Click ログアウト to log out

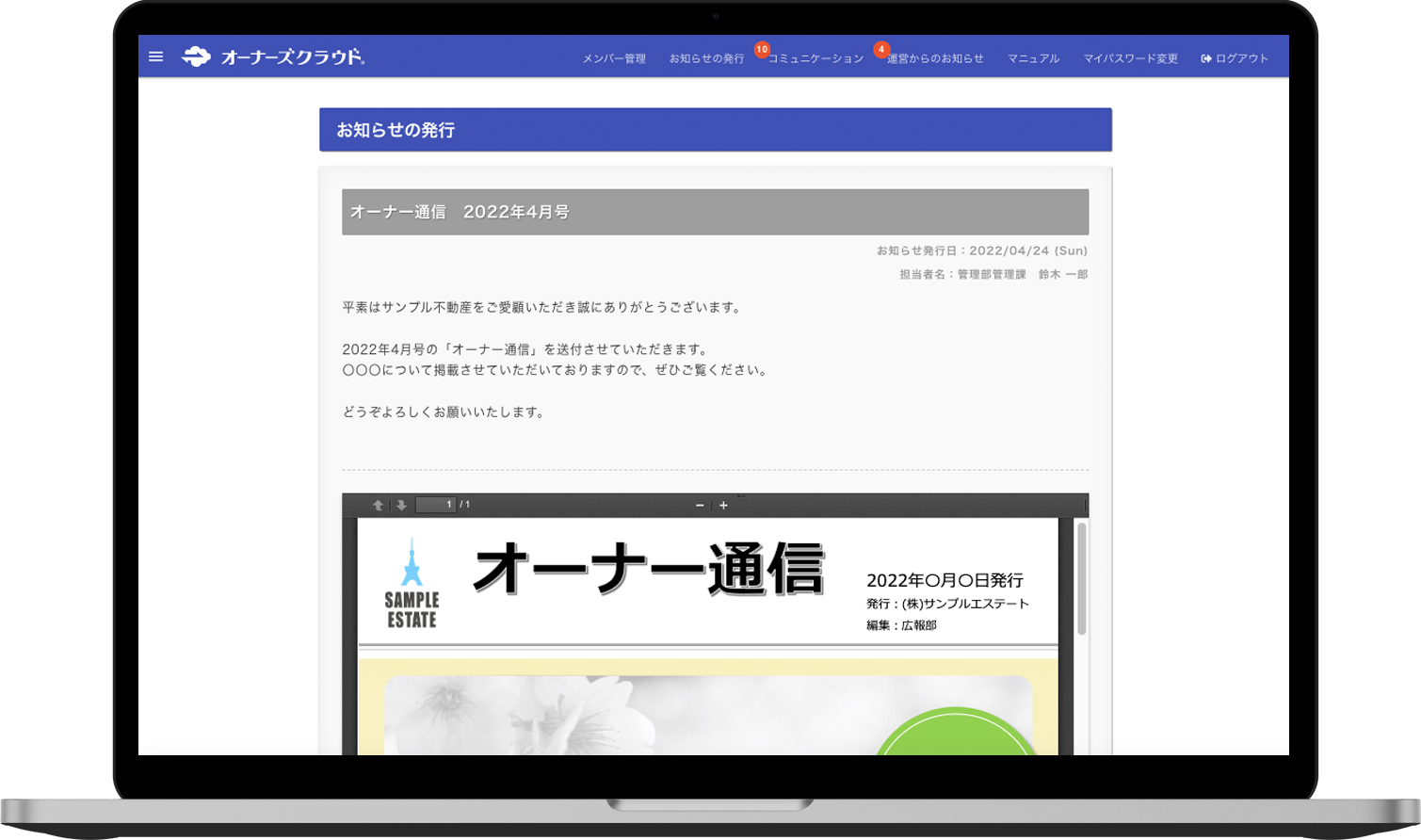pyautogui.click(x=1241, y=57)
